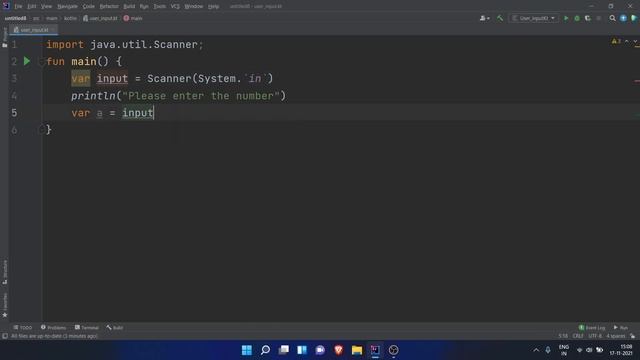
Task: Open the Navigate menu
Action: 67,7
